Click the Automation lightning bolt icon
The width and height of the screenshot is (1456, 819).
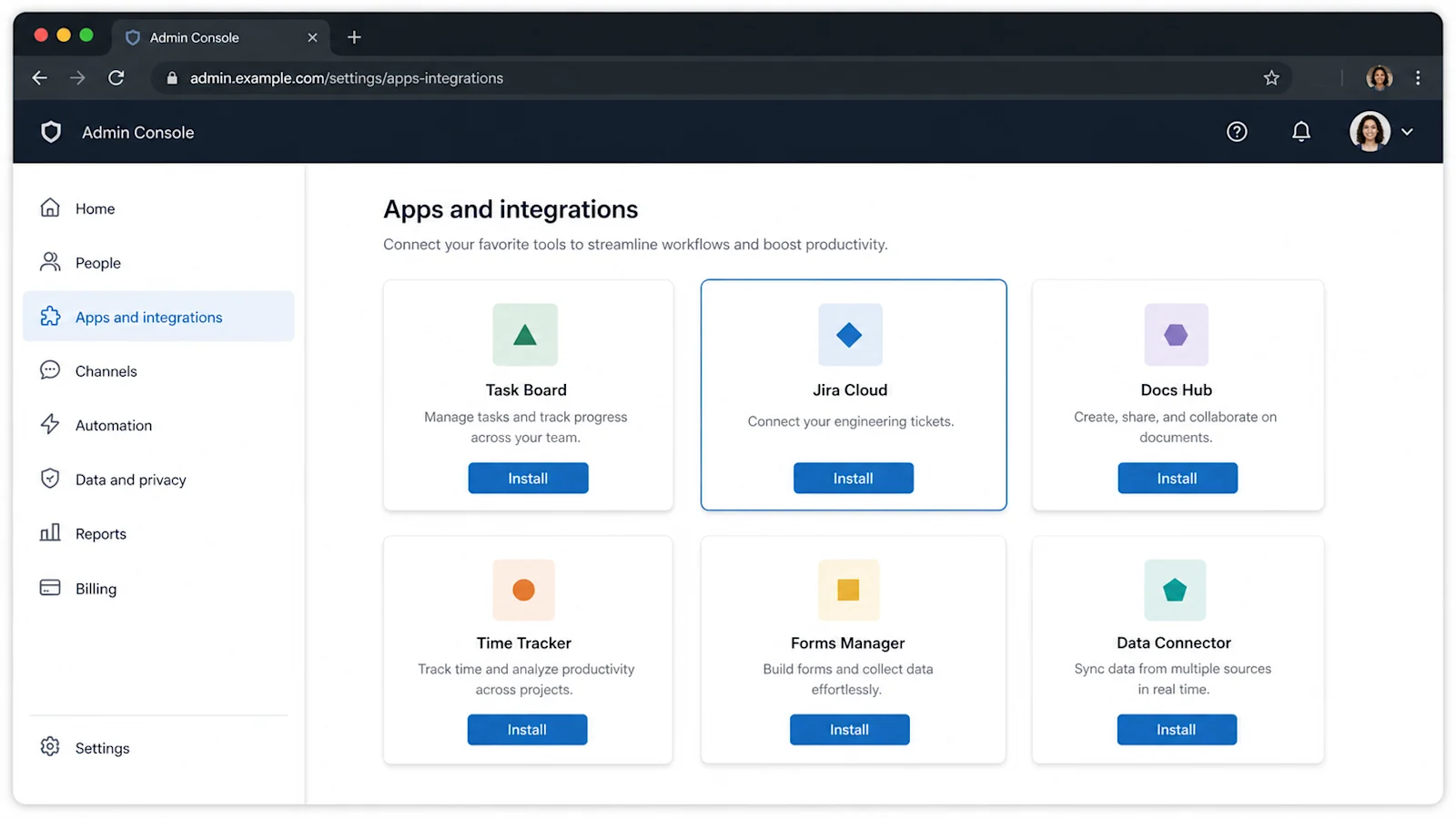pos(50,424)
